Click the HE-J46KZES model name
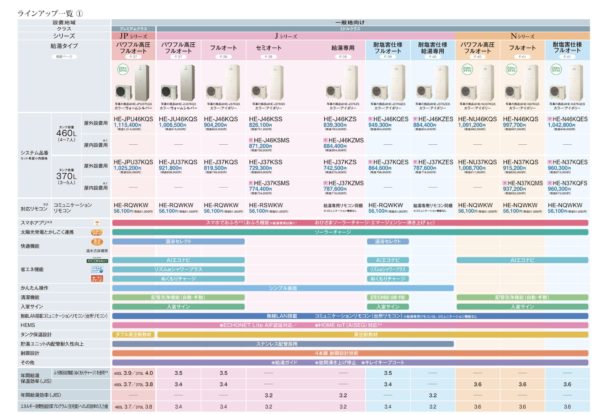This screenshot has height=414, width=600. tap(435, 119)
